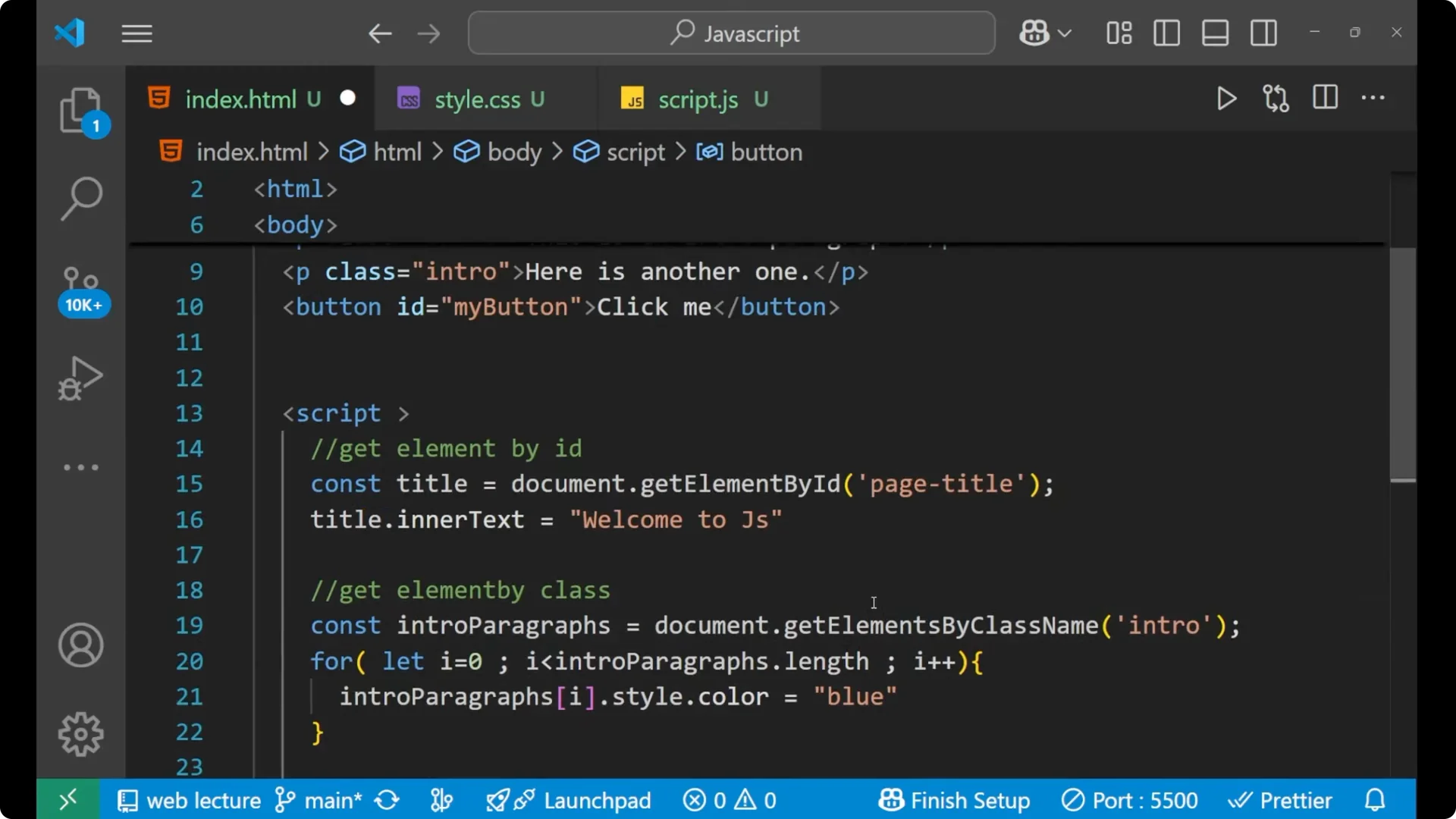Run the file with the play icon

click(x=1226, y=99)
